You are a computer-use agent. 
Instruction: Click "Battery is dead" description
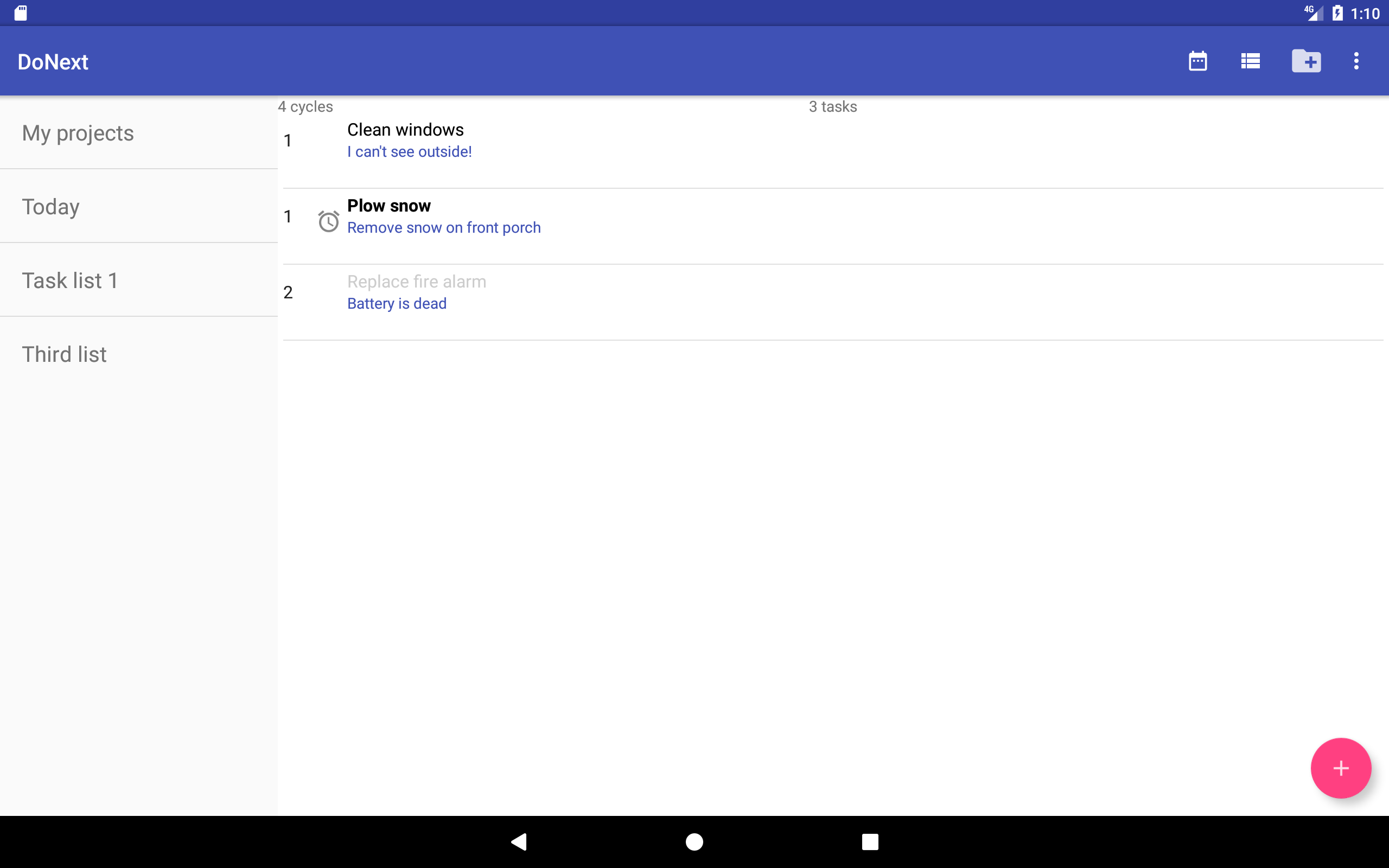397,303
